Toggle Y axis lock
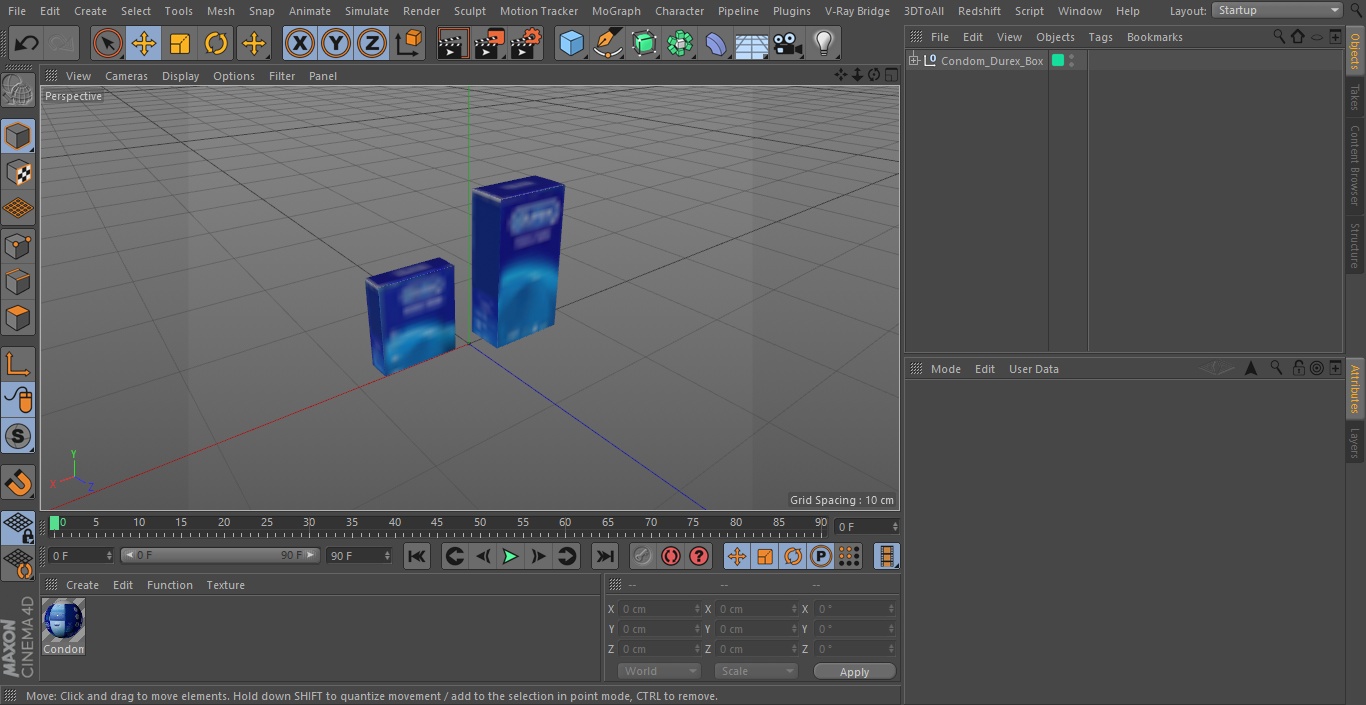Screen dimensions: 1366x705 coord(336,43)
